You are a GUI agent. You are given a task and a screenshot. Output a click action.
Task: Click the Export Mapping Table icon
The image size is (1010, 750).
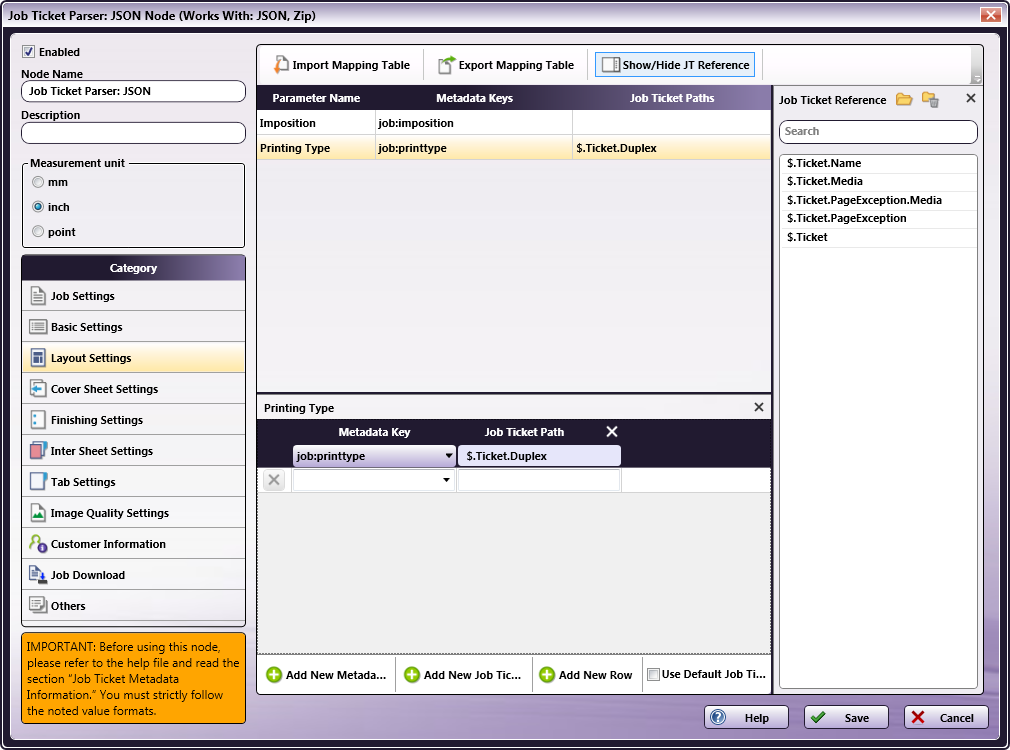(447, 65)
